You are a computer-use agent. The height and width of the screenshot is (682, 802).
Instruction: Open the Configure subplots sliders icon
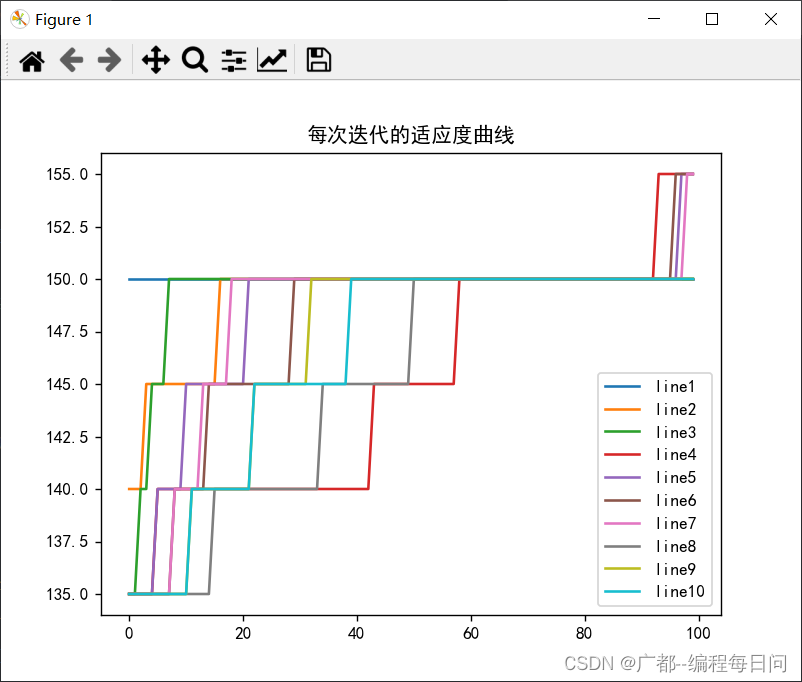coord(233,61)
